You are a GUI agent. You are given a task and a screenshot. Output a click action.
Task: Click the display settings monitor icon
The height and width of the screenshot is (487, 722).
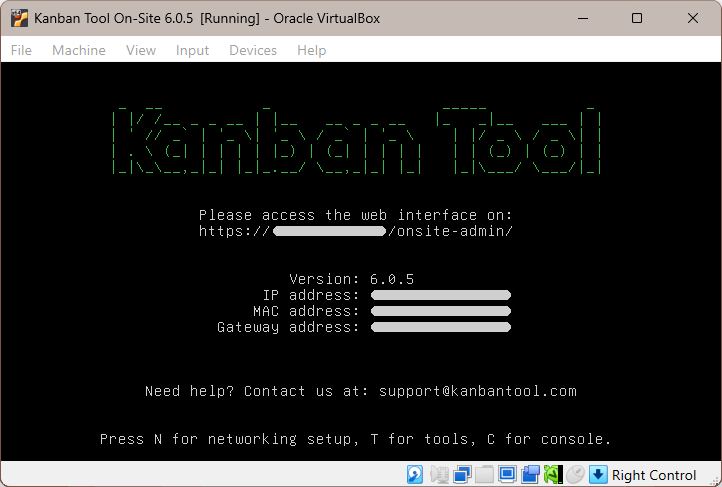[x=507, y=475]
